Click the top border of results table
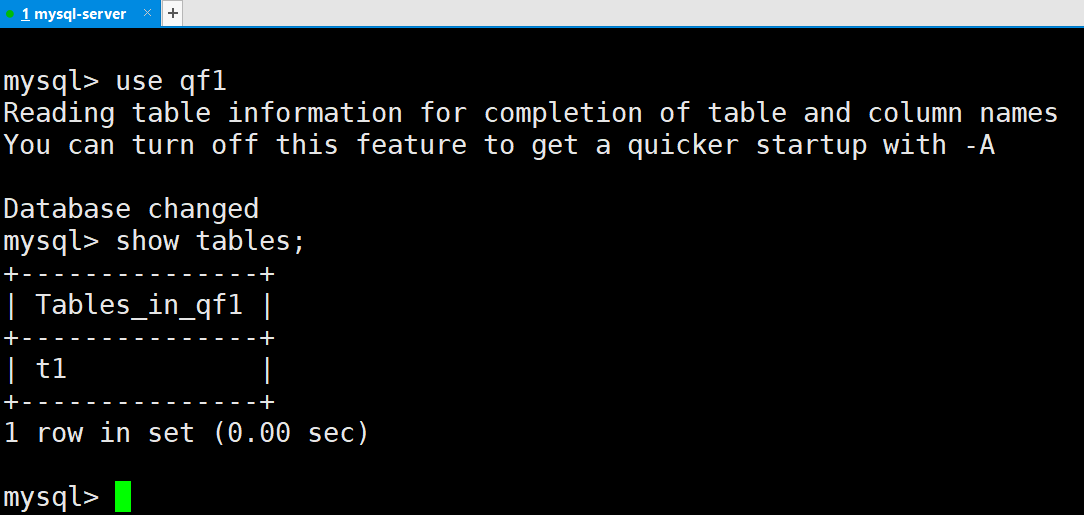 point(139,274)
